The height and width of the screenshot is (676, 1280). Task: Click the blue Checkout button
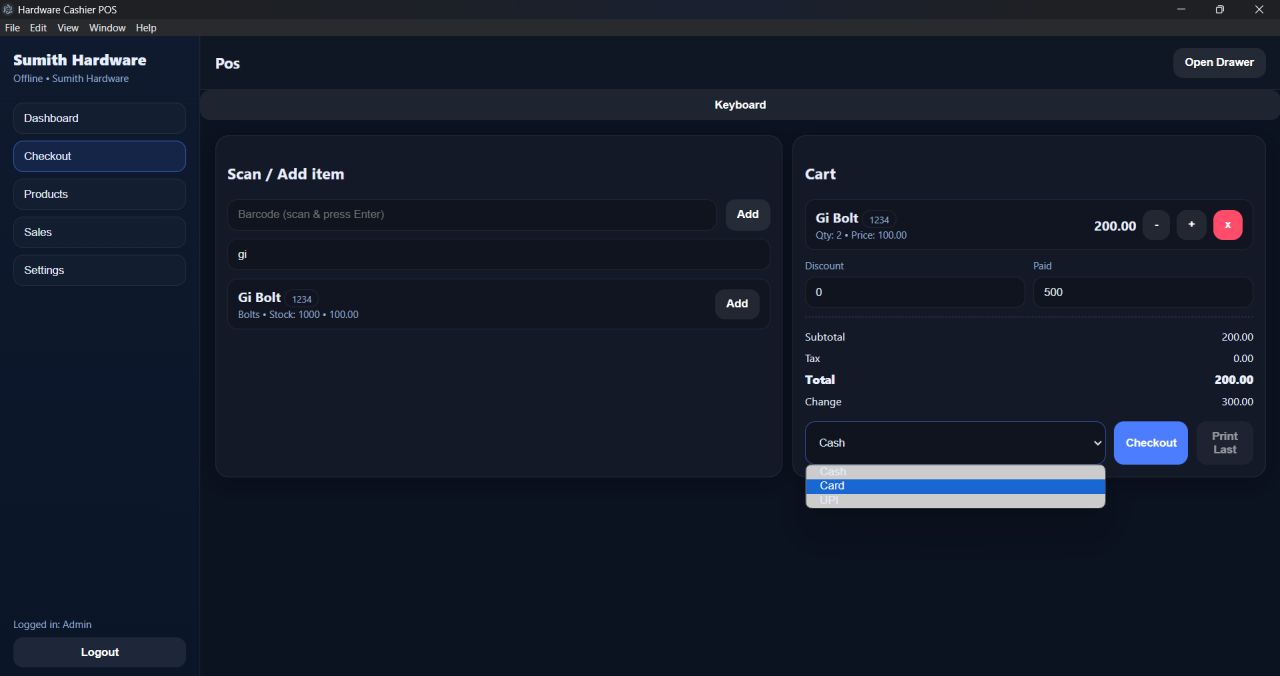(1151, 443)
